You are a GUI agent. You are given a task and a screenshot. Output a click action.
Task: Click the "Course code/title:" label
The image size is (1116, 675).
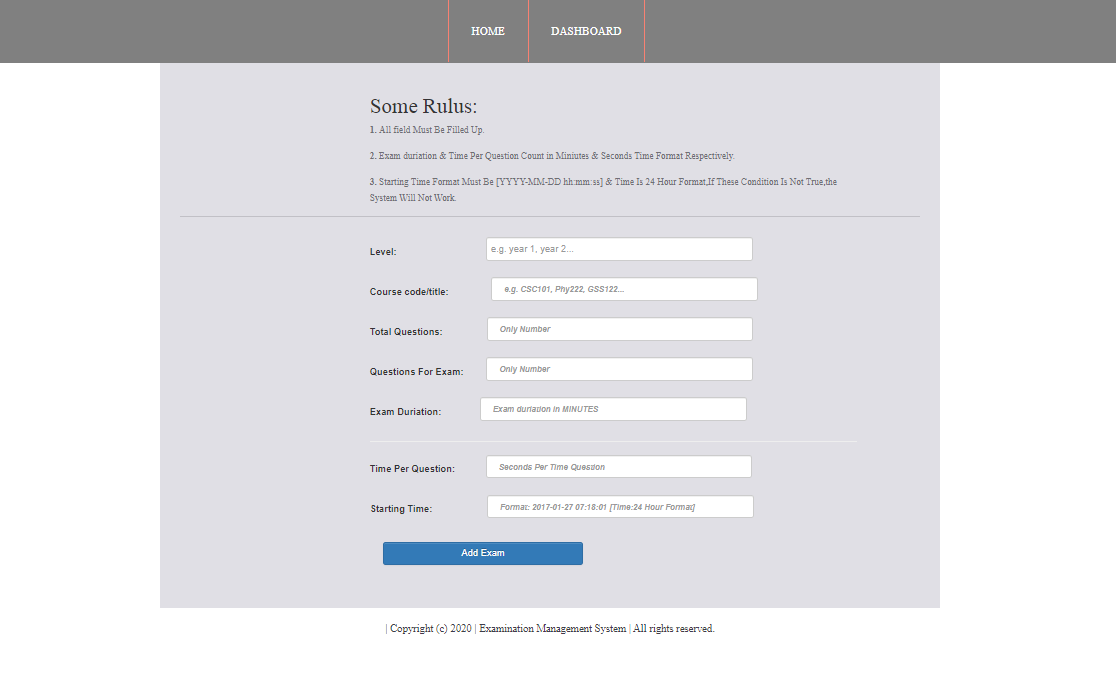pyautogui.click(x=409, y=292)
